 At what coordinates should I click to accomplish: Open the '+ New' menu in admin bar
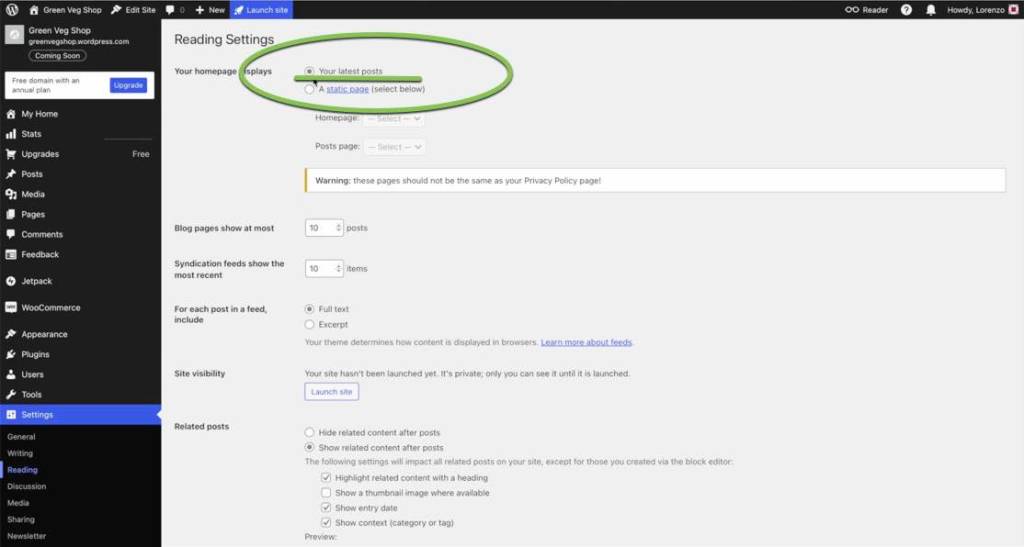pyautogui.click(x=210, y=9)
